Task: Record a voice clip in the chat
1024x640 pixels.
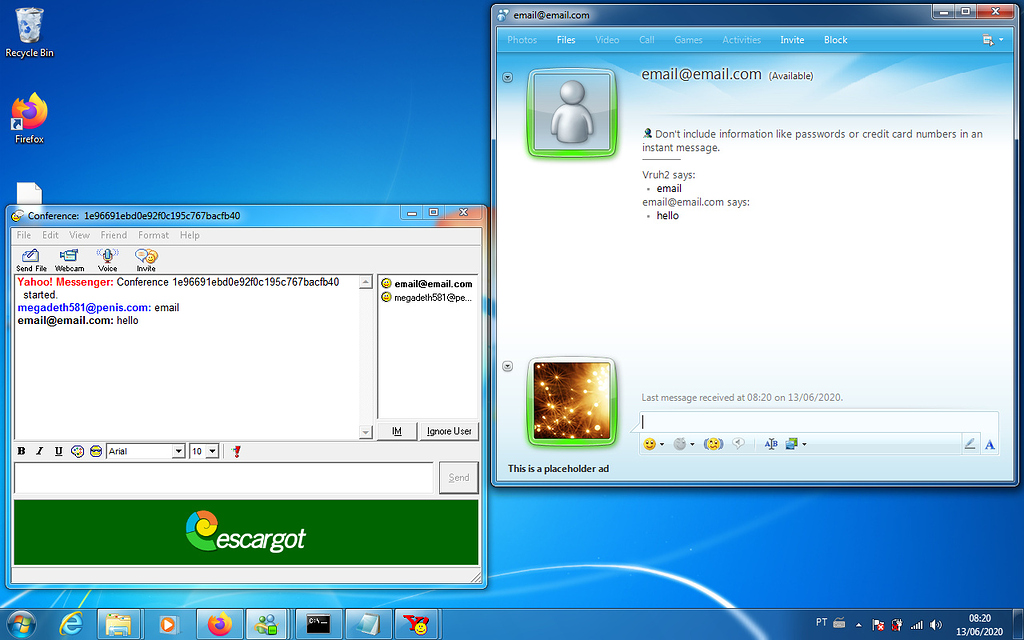Action: 740,443
